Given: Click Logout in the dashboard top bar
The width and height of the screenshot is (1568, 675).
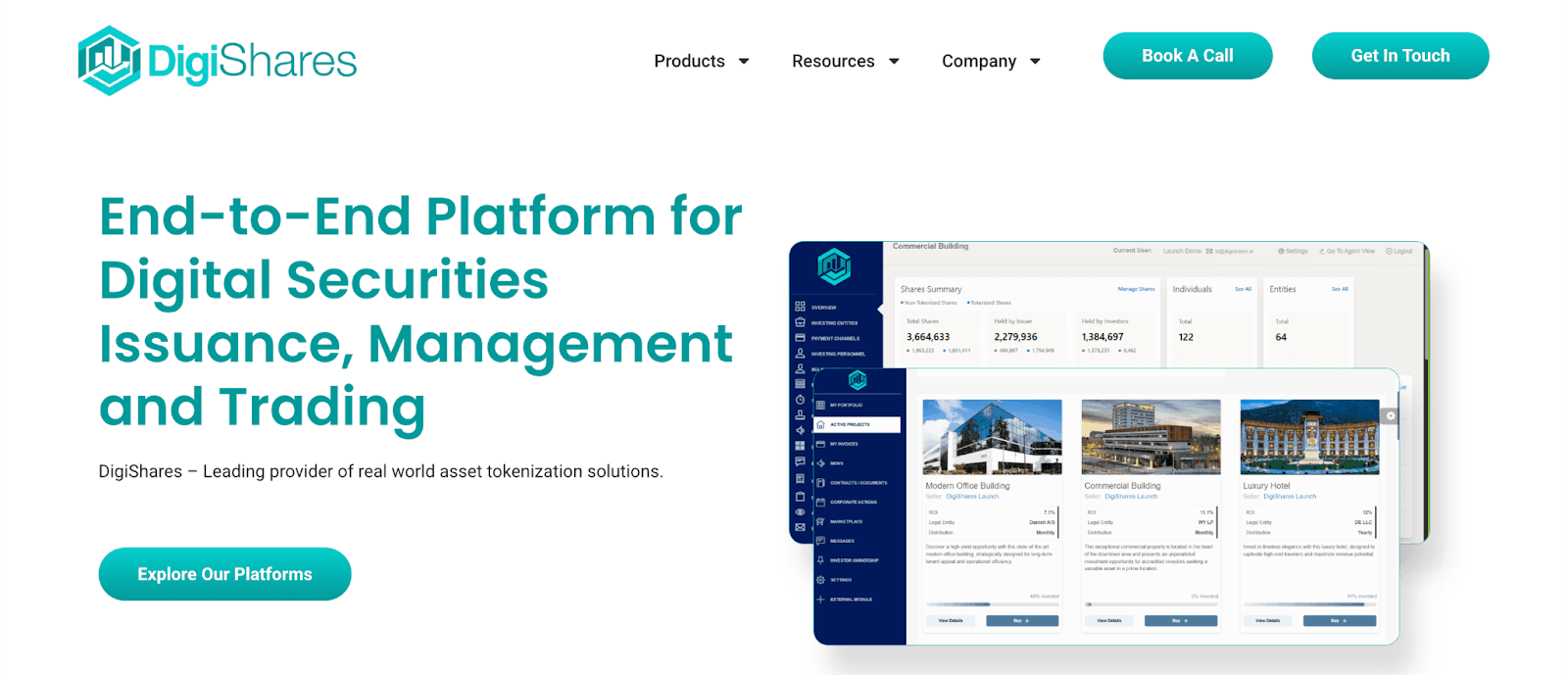Looking at the screenshot, I should pos(1399,251).
